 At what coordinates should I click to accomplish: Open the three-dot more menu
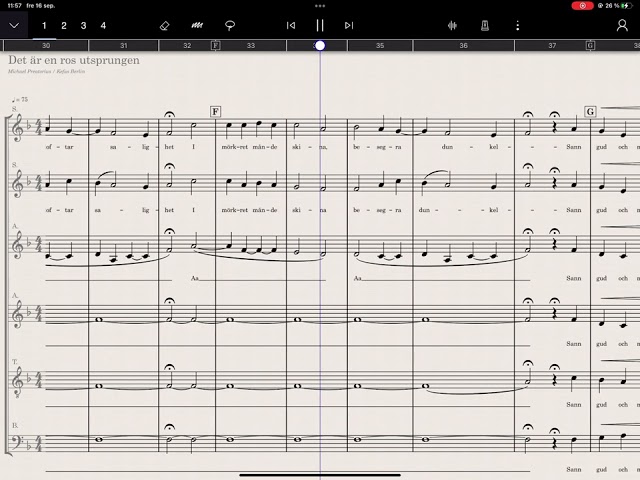[x=518, y=26]
